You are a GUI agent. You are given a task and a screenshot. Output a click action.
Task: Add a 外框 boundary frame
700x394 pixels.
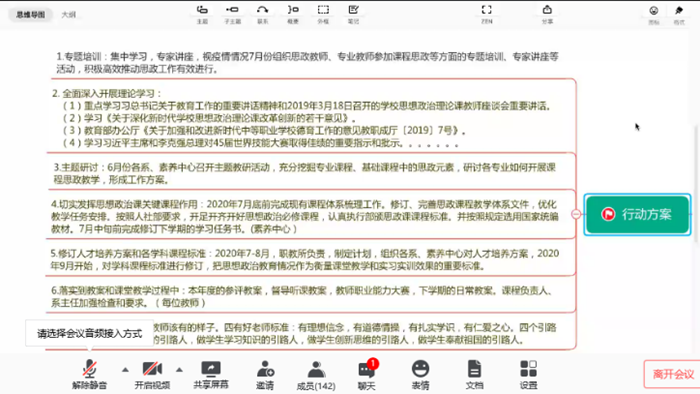(323, 14)
